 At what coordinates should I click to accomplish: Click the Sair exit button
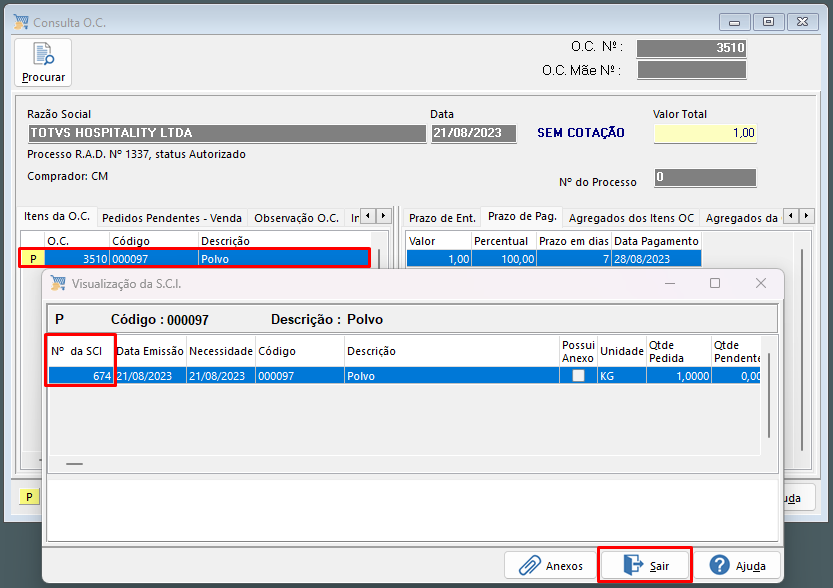click(645, 566)
